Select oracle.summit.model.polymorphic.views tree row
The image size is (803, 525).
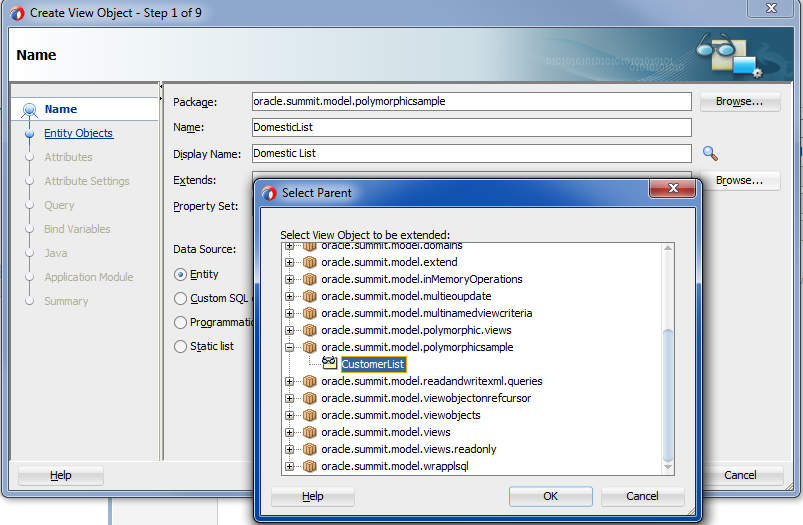(x=416, y=330)
